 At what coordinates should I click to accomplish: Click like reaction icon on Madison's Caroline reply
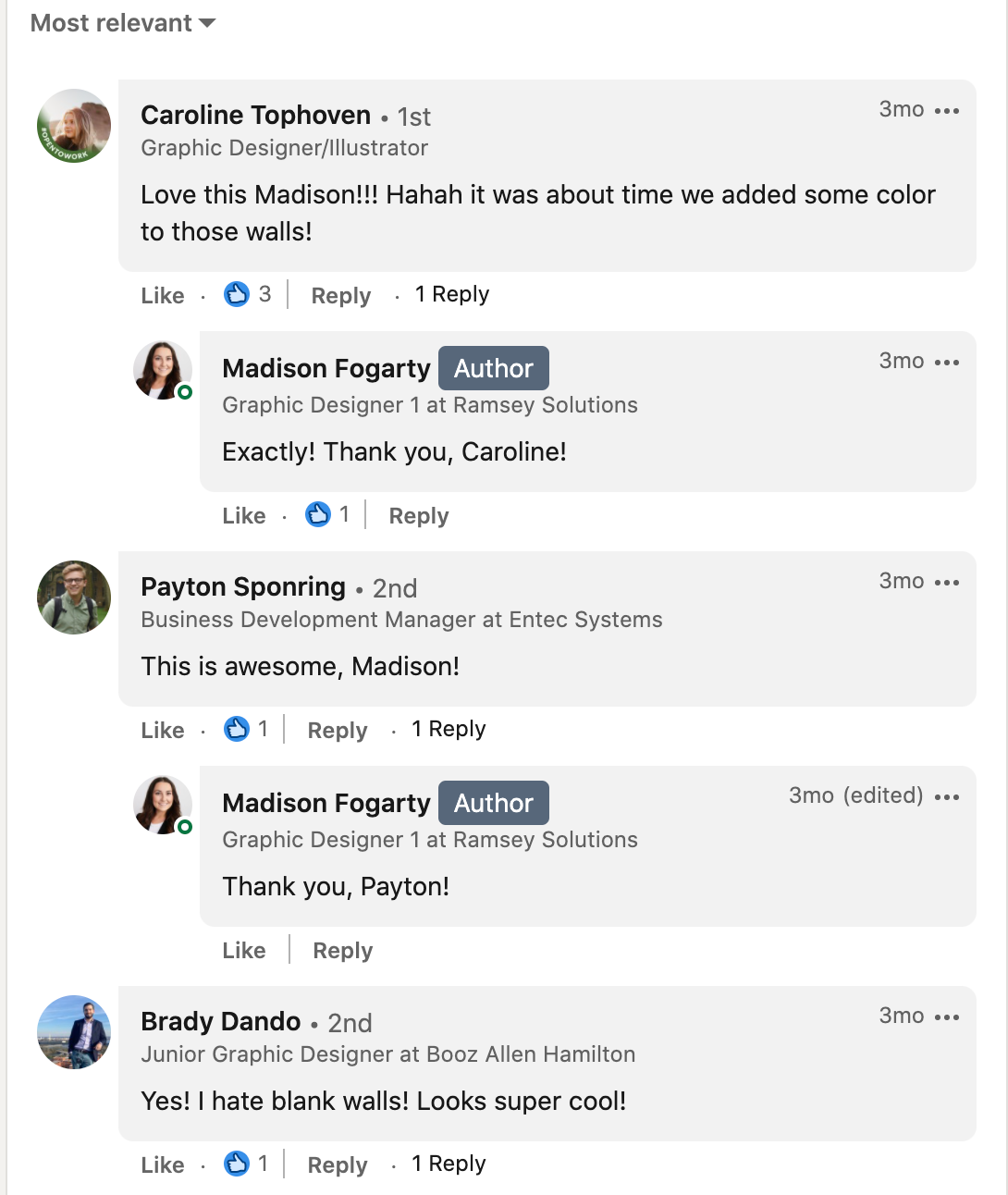coord(318,514)
